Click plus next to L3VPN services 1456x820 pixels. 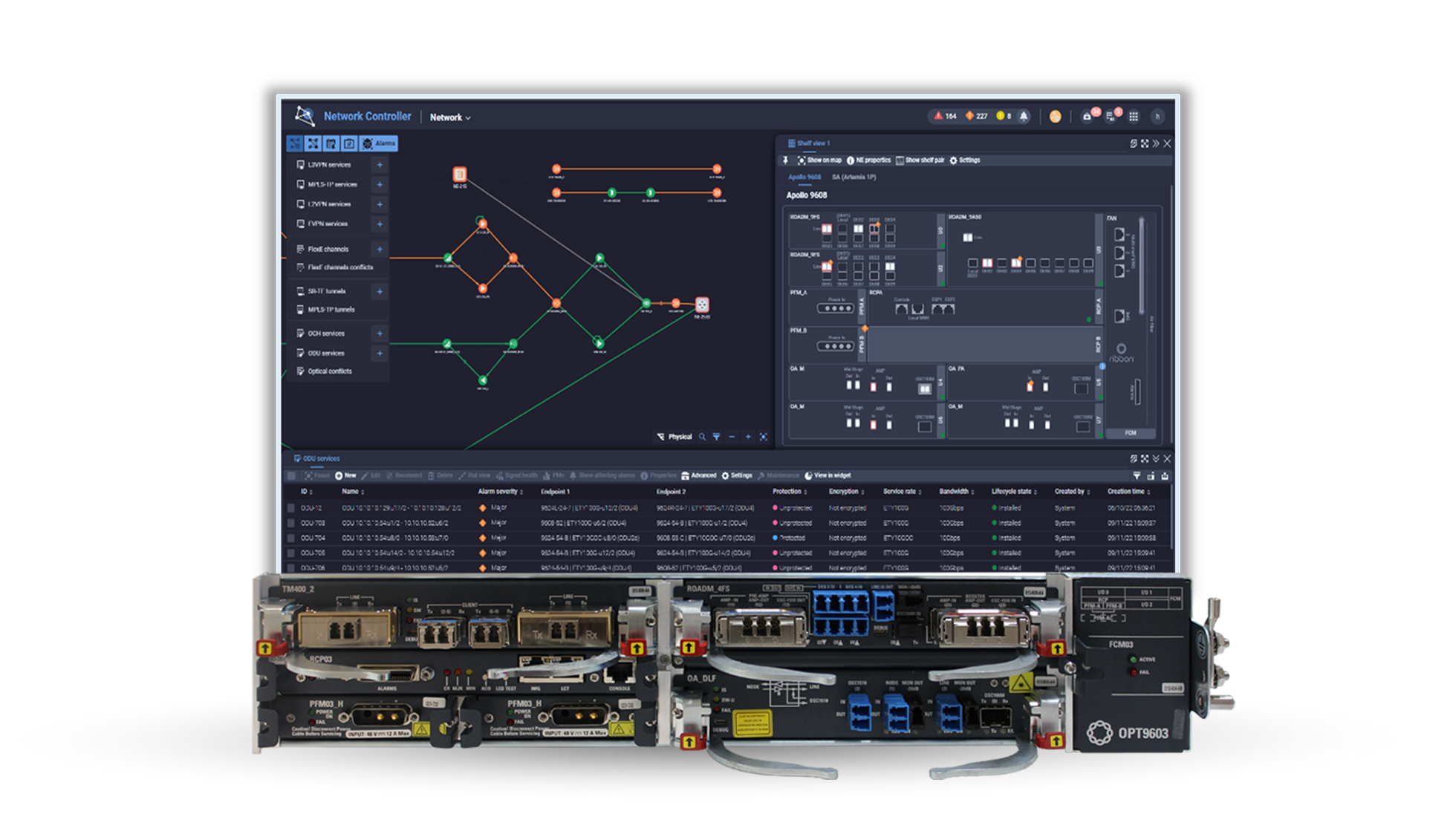click(380, 165)
